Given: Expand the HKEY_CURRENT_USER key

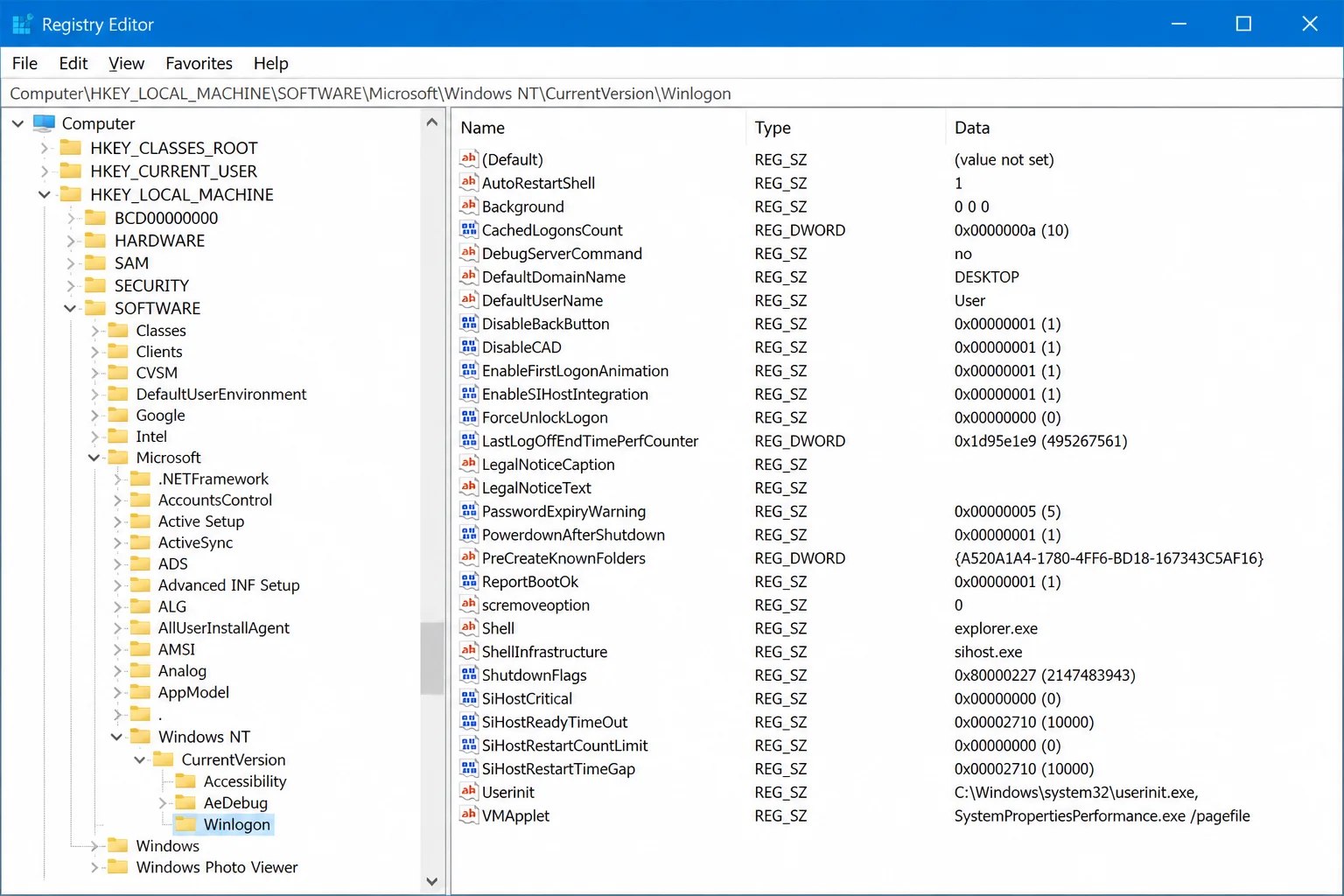Looking at the screenshot, I should [45, 171].
